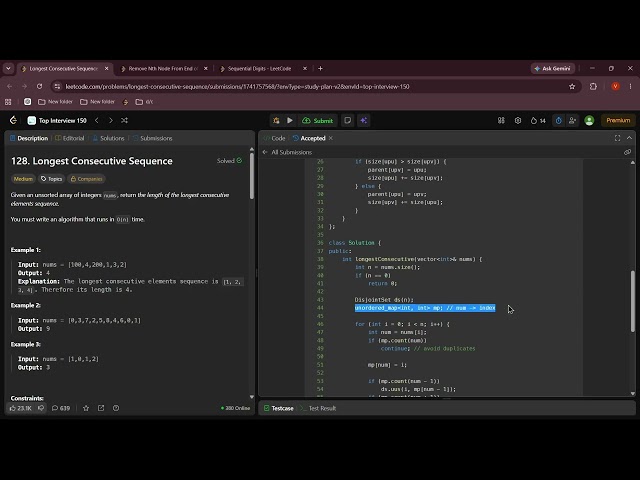Screen dimensions: 640x480
Task: Collapse the code panel with chevron
Action: [x=629, y=138]
